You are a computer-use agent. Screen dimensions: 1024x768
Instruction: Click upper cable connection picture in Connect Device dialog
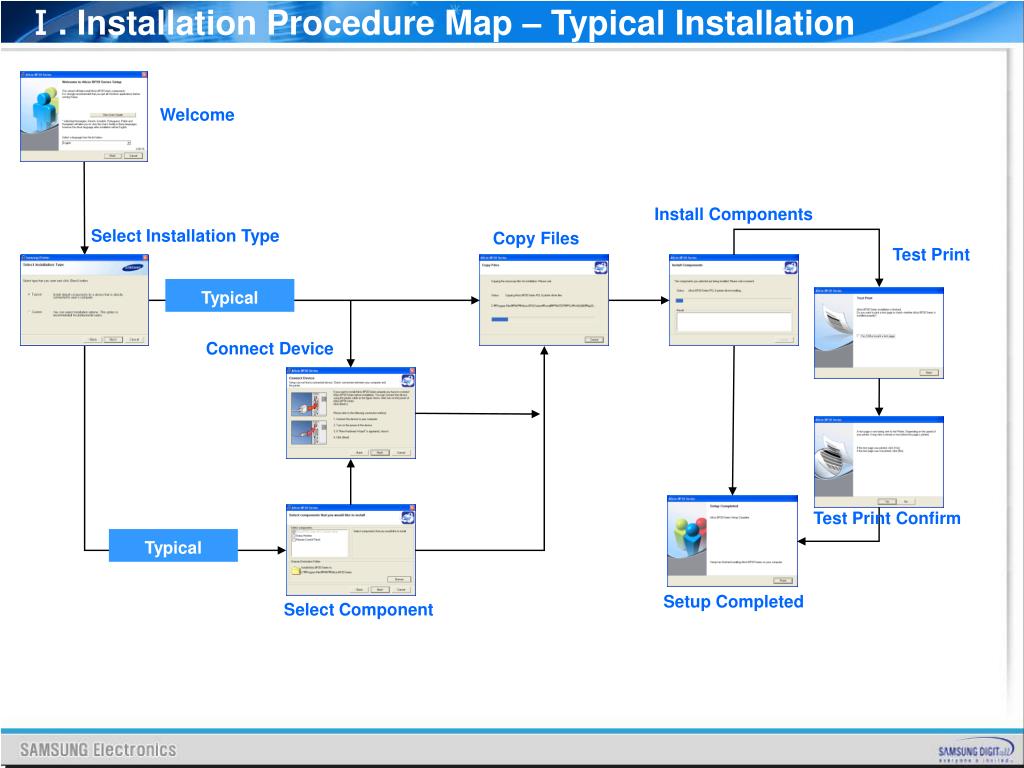pyautogui.click(x=309, y=404)
